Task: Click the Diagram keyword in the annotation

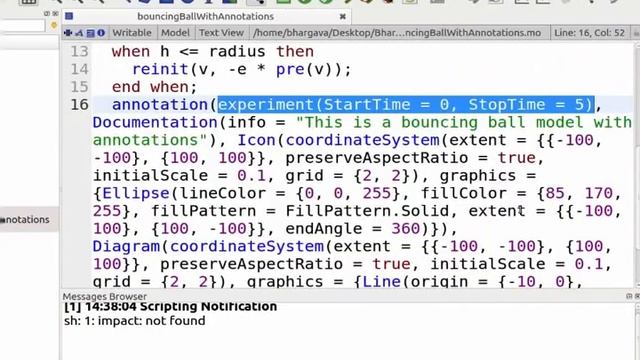Action: tap(127, 246)
